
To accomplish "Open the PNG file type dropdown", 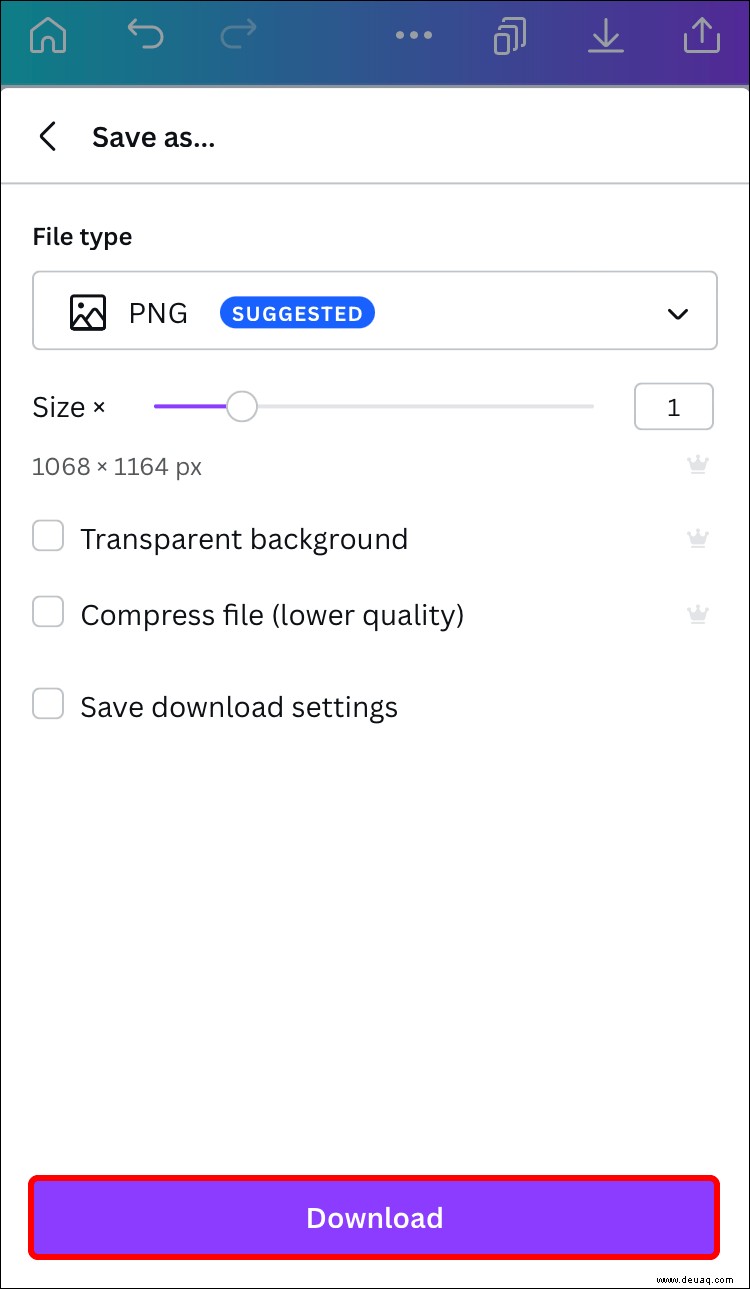I will (375, 311).
